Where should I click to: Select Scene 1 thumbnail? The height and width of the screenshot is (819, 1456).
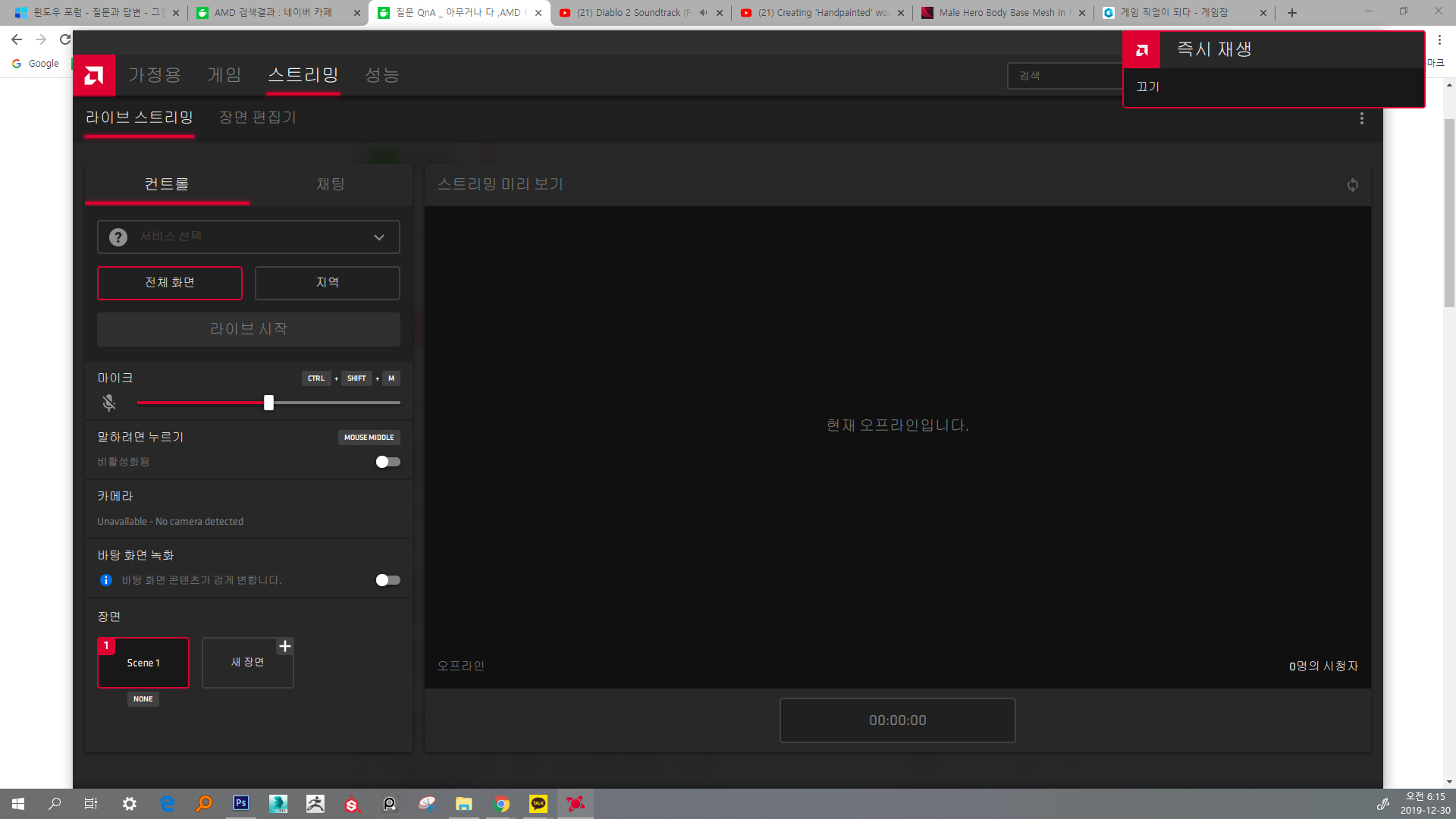click(143, 663)
